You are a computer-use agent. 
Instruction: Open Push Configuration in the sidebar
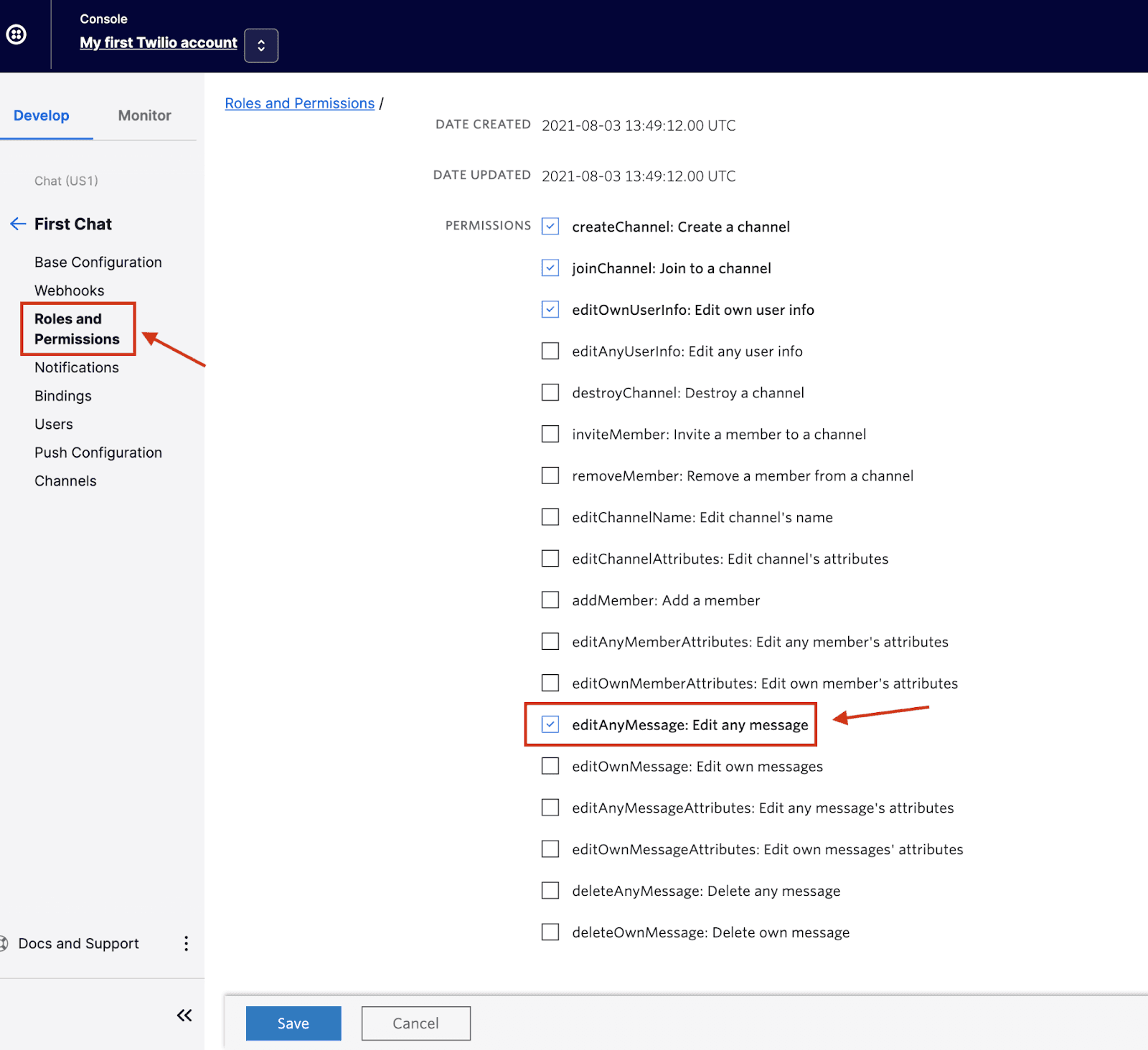point(98,452)
